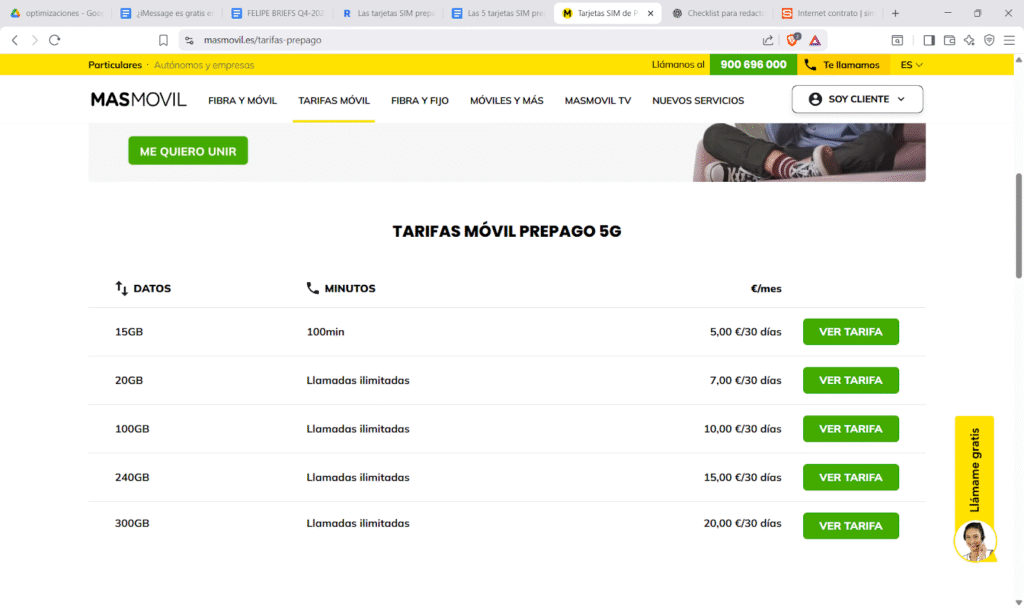
Task: Open the ES language selector
Action: [x=911, y=65]
